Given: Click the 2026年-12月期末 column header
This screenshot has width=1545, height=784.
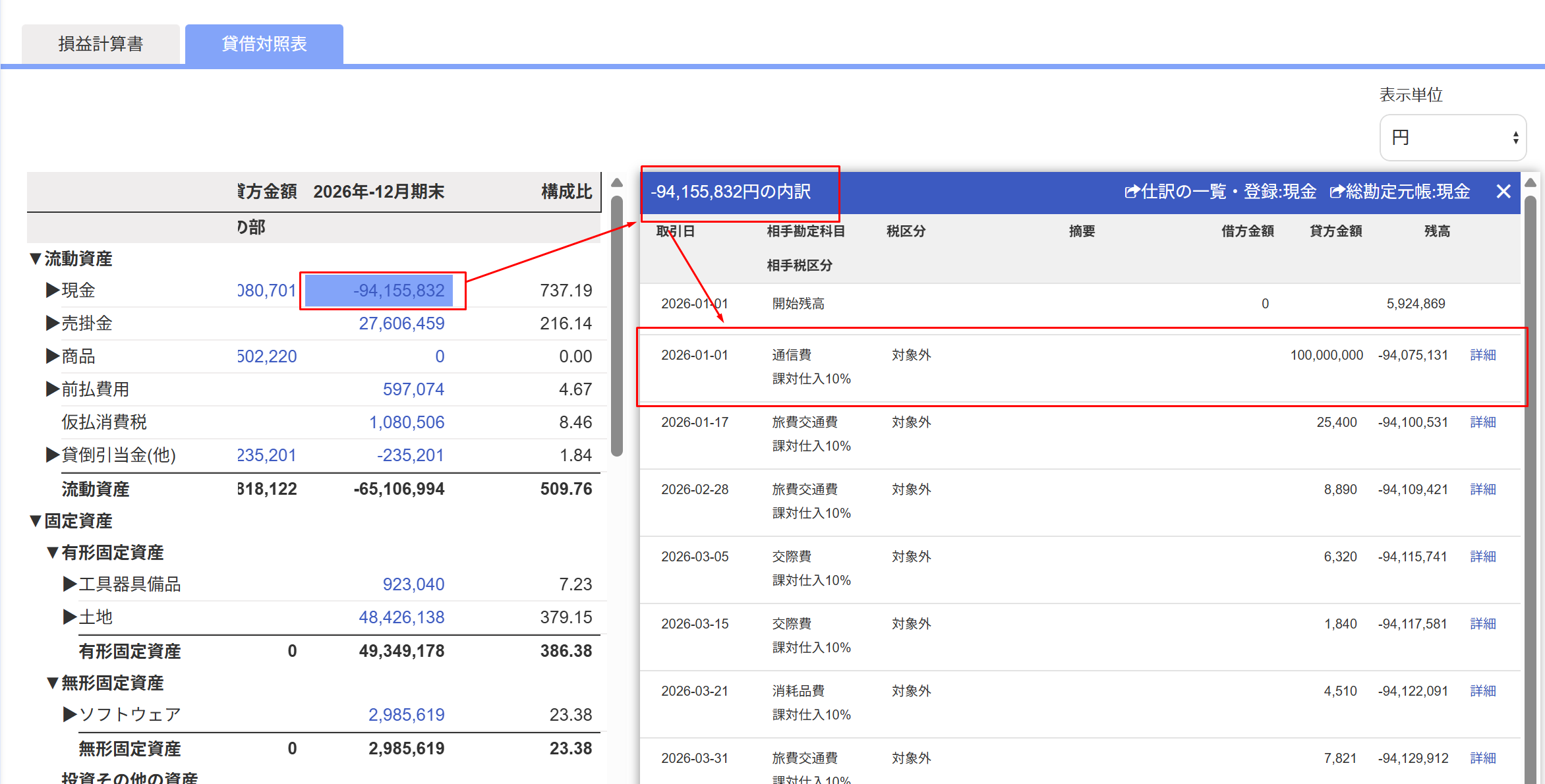Looking at the screenshot, I should coord(378,192).
